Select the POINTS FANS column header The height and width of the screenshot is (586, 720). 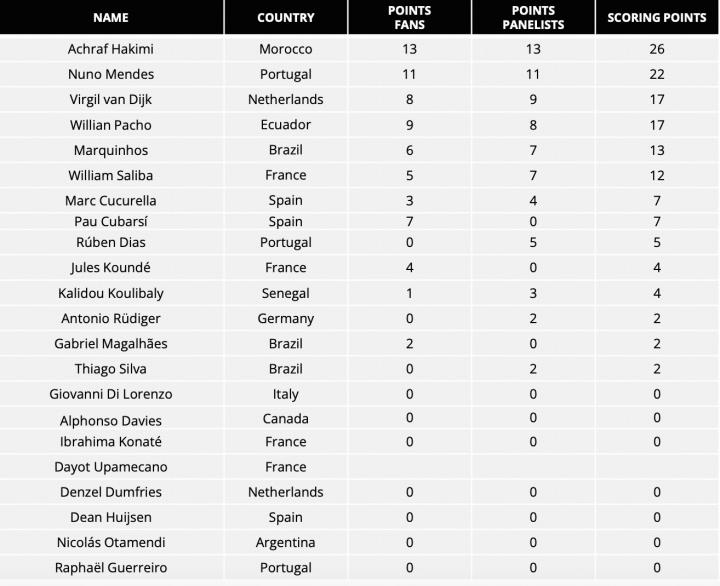(x=410, y=17)
